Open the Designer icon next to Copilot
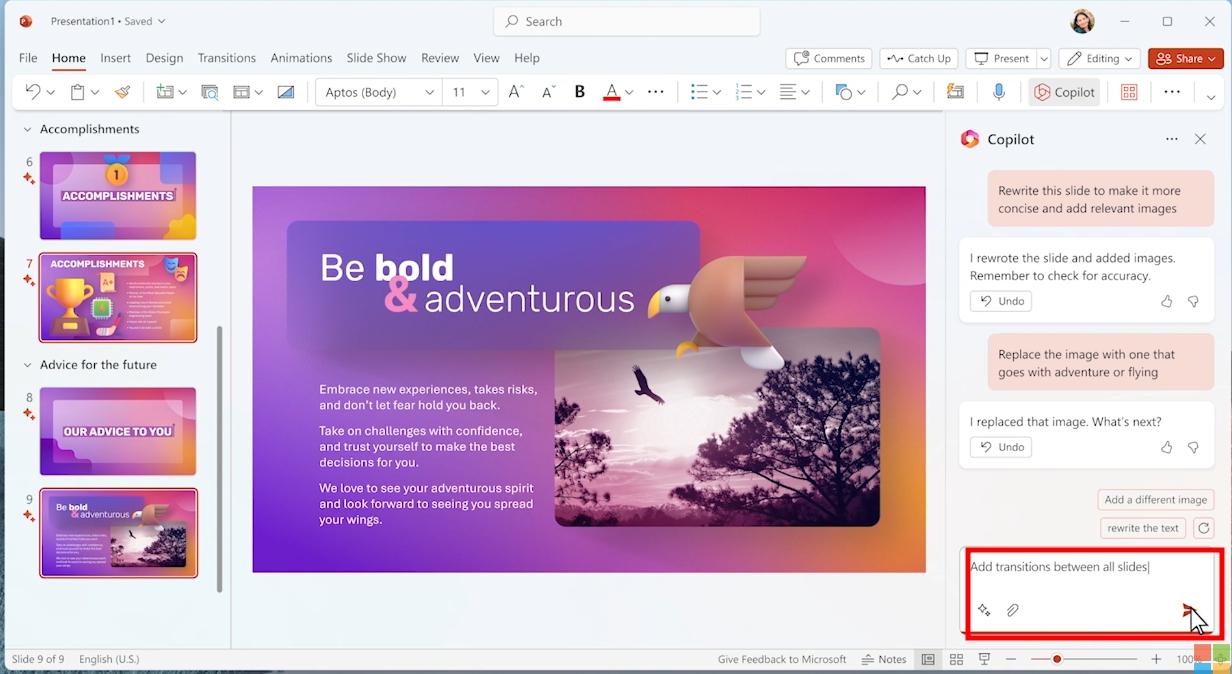Screen dimensions: 1232x674 (x=1129, y=92)
